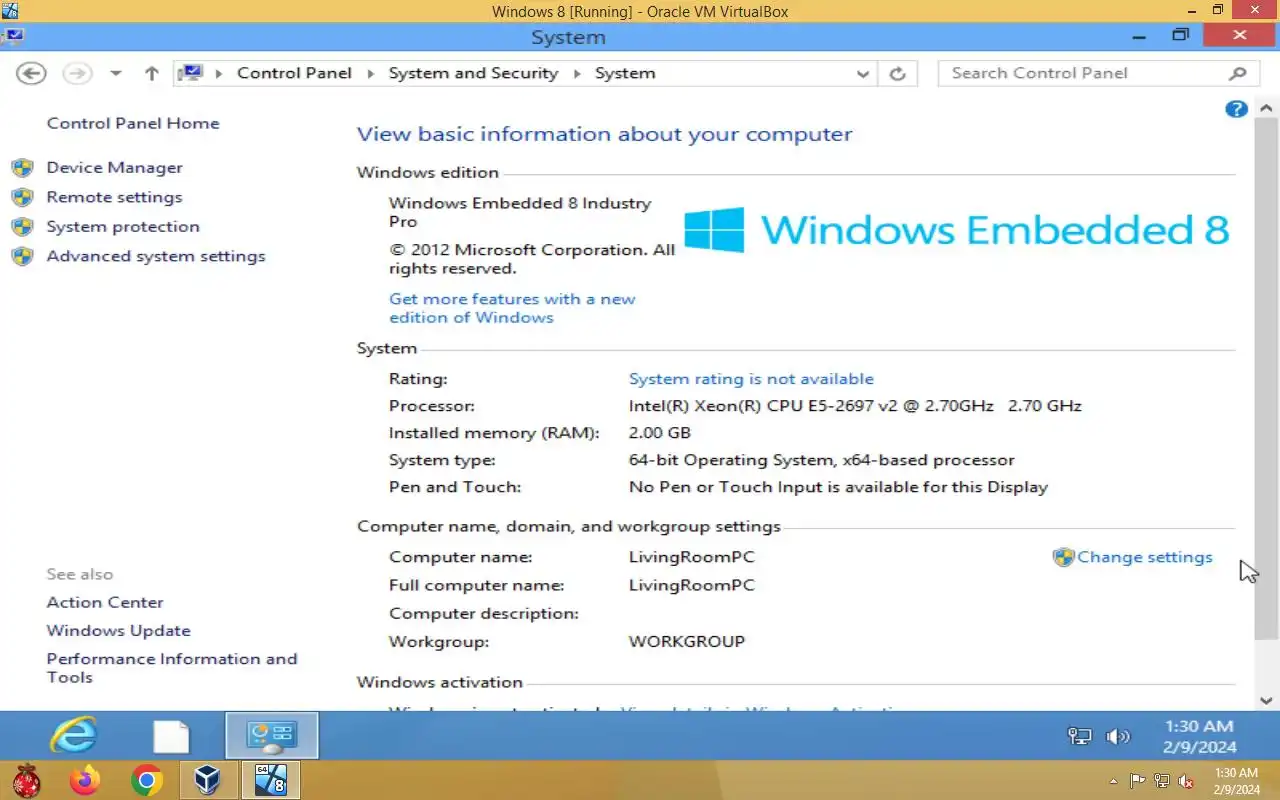This screenshot has width=1280, height=800.
Task: Open Help with the blue question mark
Action: (x=1236, y=109)
